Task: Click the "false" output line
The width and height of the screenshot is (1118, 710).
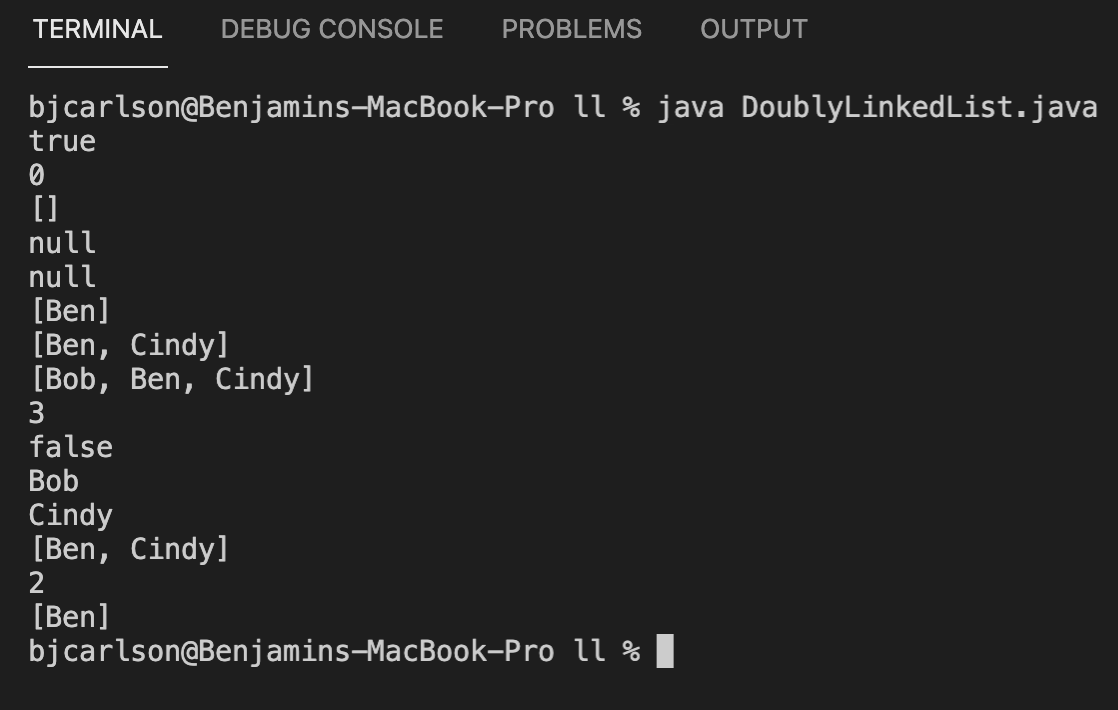Action: (x=70, y=447)
